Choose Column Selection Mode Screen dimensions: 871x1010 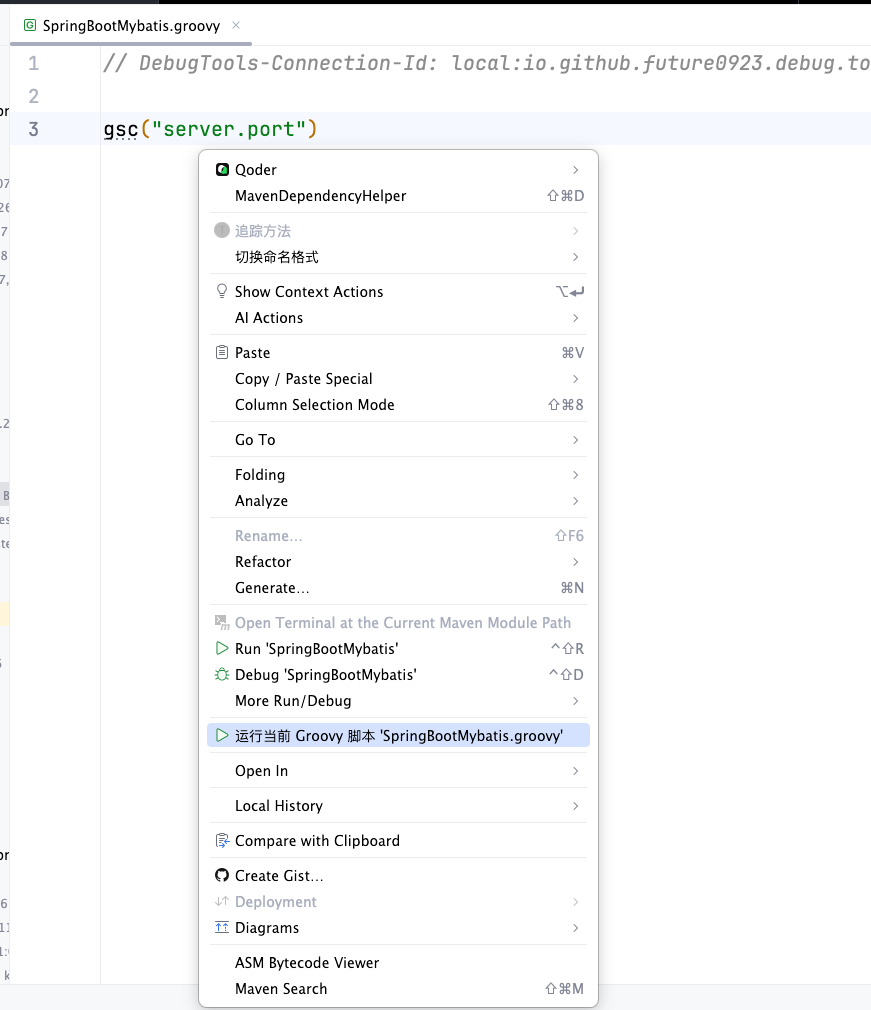point(398,405)
